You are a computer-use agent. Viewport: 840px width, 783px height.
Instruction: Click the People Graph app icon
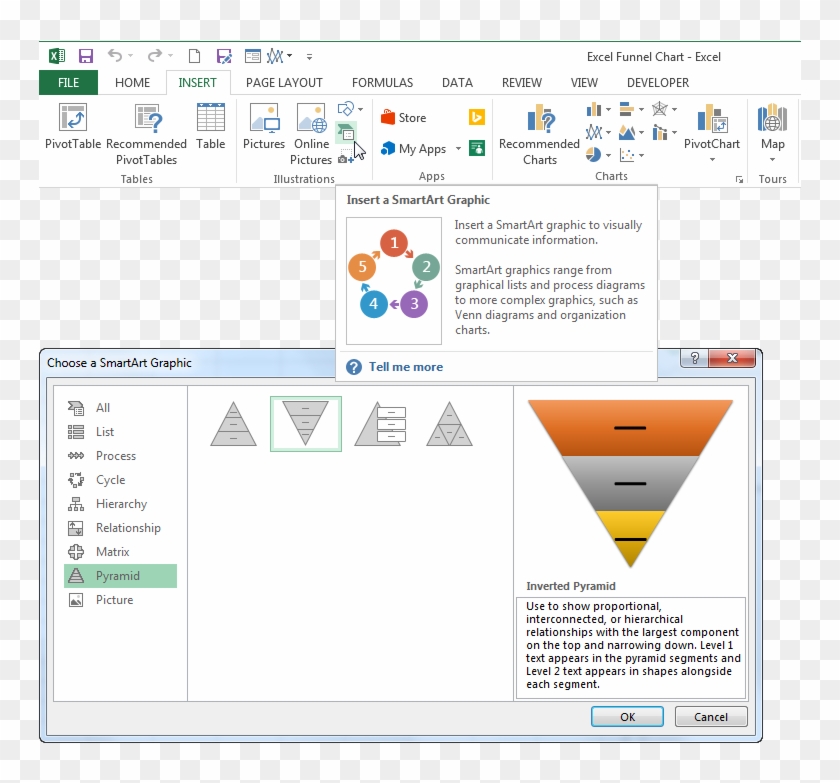click(x=477, y=148)
